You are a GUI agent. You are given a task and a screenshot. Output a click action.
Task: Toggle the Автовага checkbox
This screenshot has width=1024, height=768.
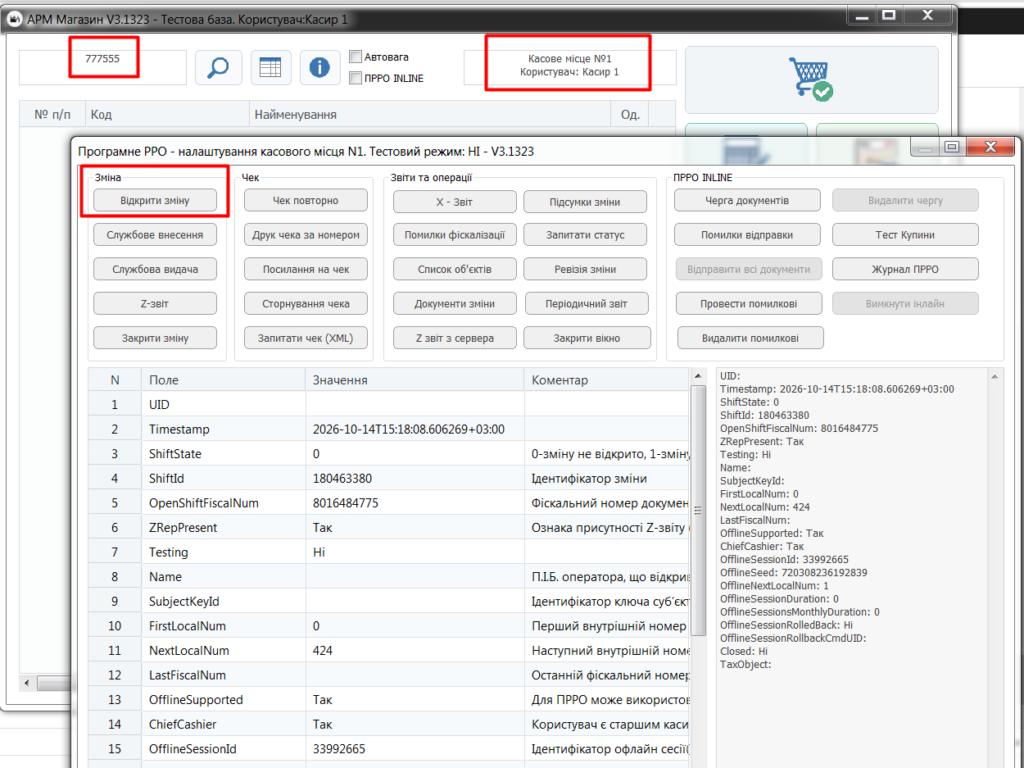[355, 57]
